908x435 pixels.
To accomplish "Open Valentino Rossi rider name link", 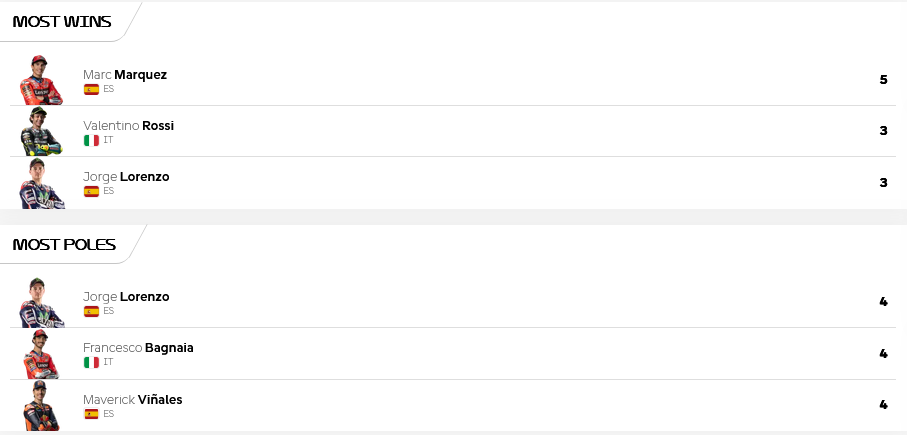I will [128, 126].
